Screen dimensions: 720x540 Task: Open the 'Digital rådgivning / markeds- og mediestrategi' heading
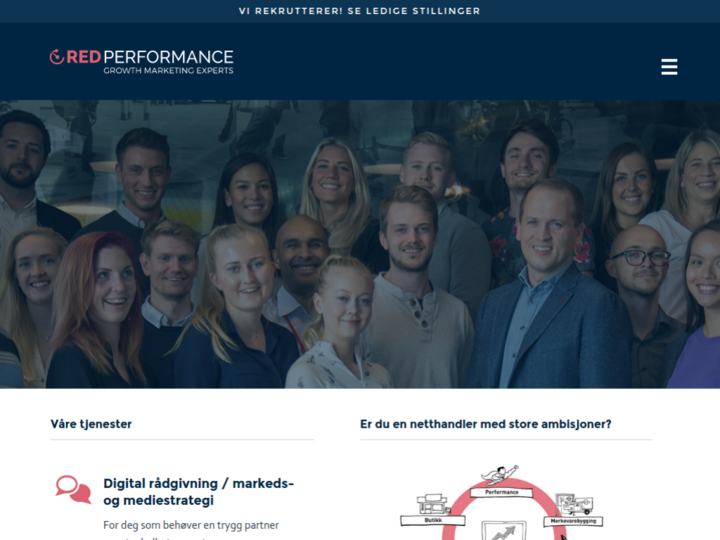[198, 491]
